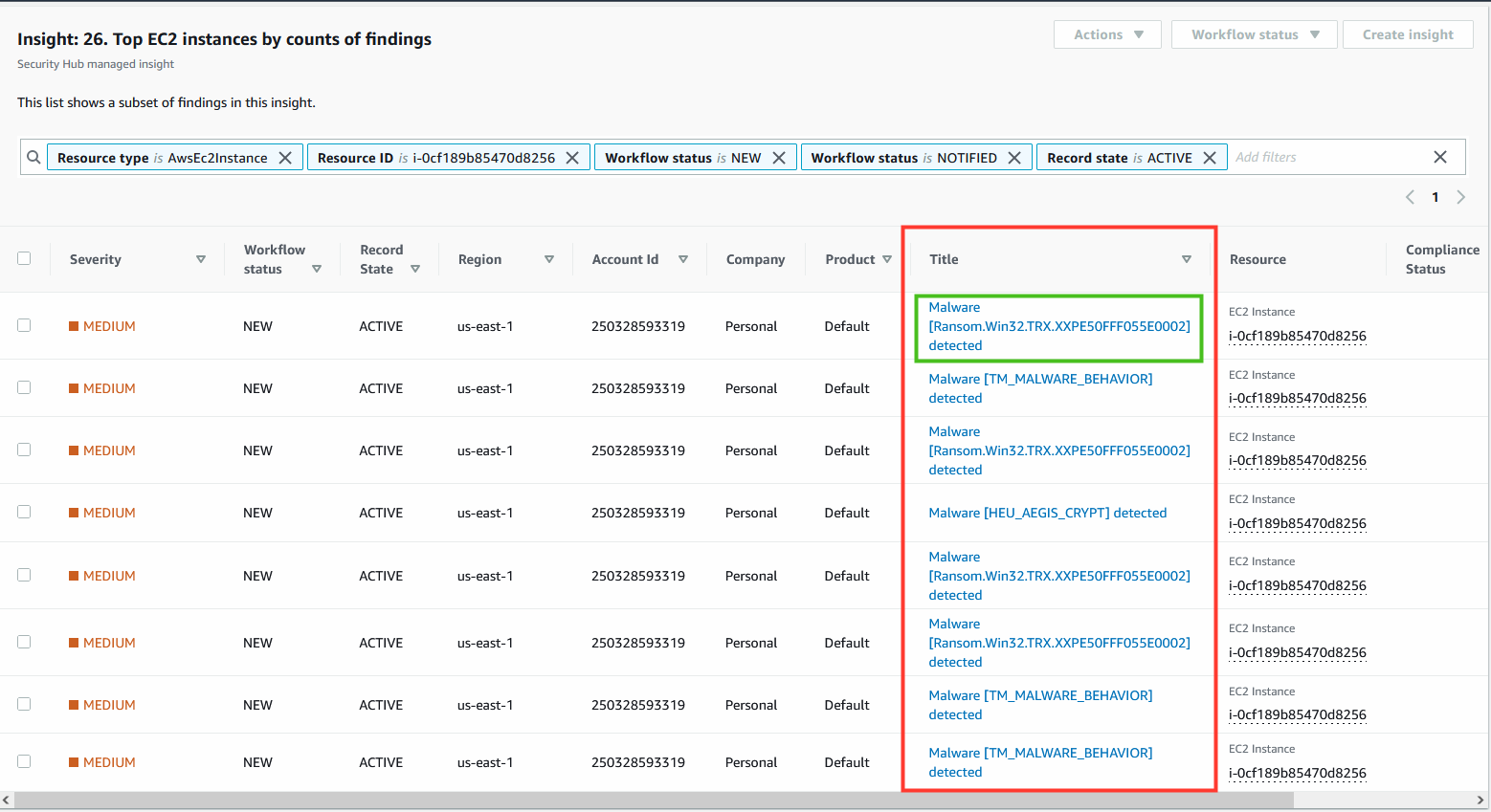Viewport: 1491px width, 812px height.
Task: Select all findings with header checkbox
Action: (x=24, y=258)
